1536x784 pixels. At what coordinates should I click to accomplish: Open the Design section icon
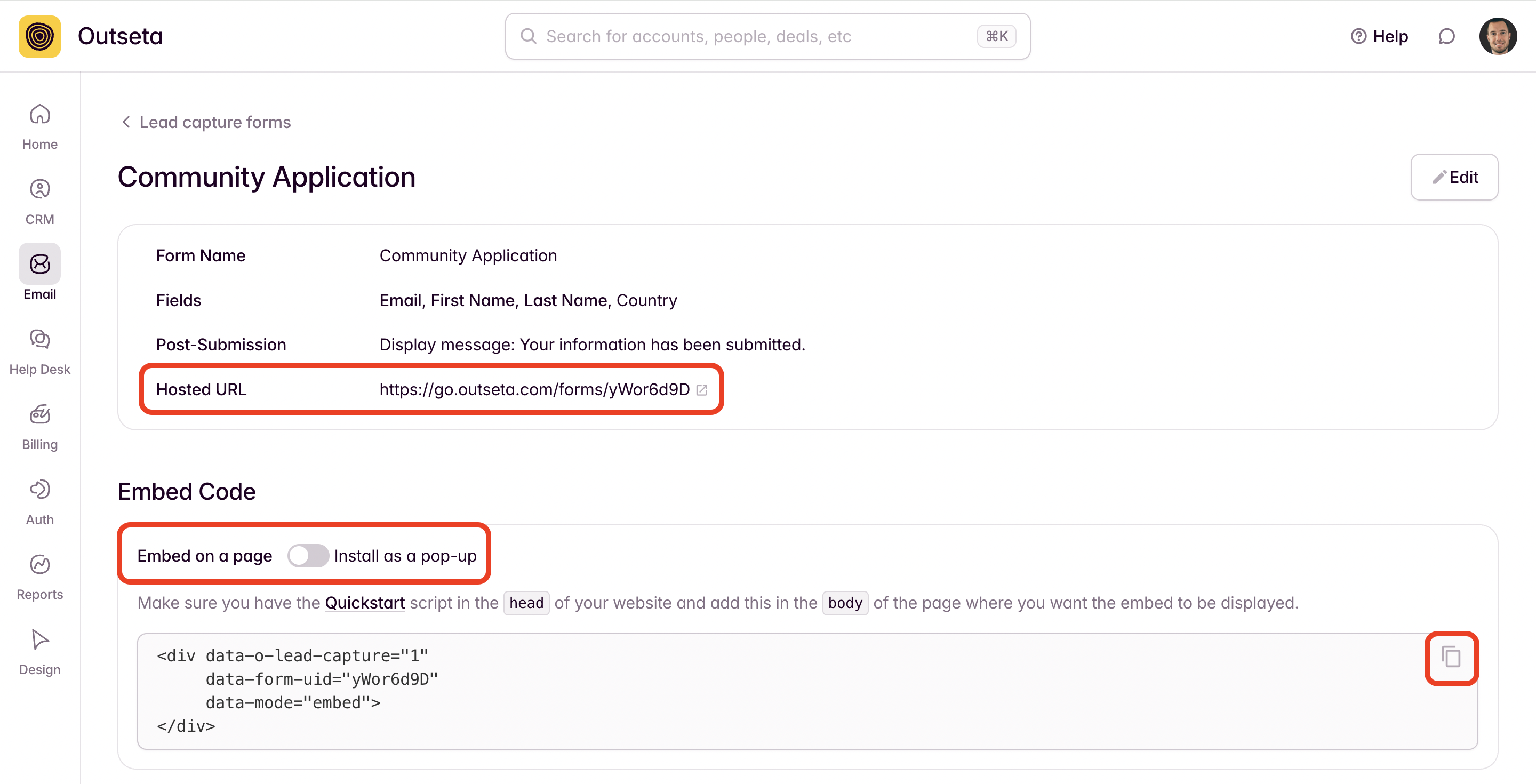[x=39, y=639]
